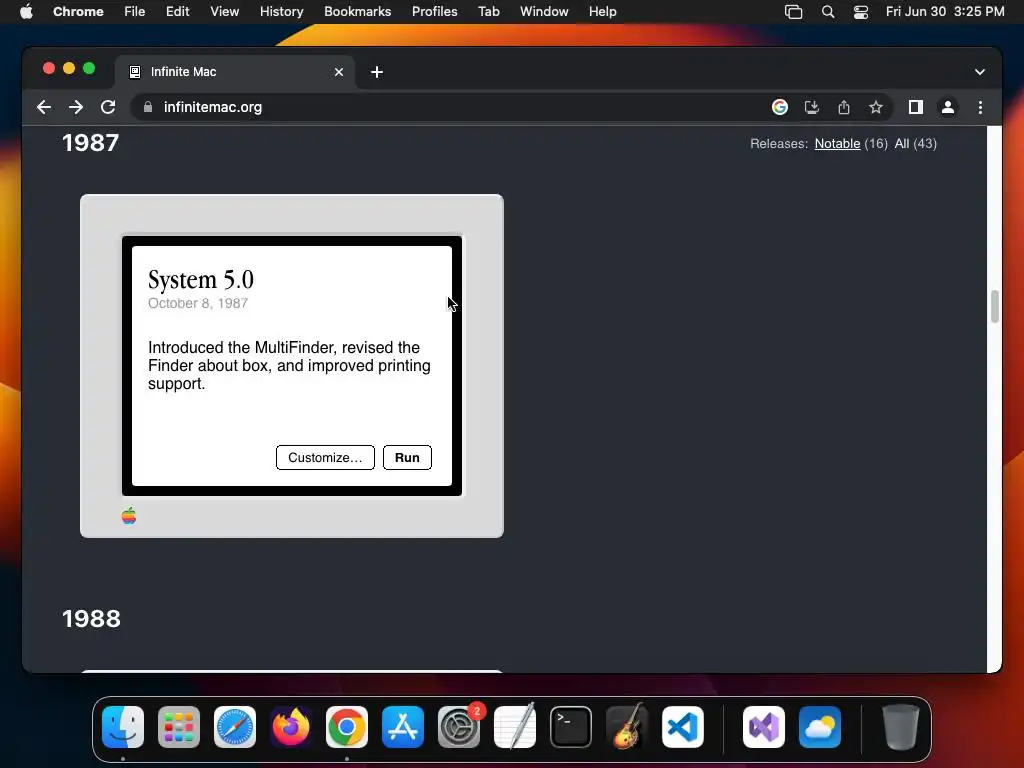Open App Store from the Dock
Viewport: 1024px width, 768px height.
403,727
